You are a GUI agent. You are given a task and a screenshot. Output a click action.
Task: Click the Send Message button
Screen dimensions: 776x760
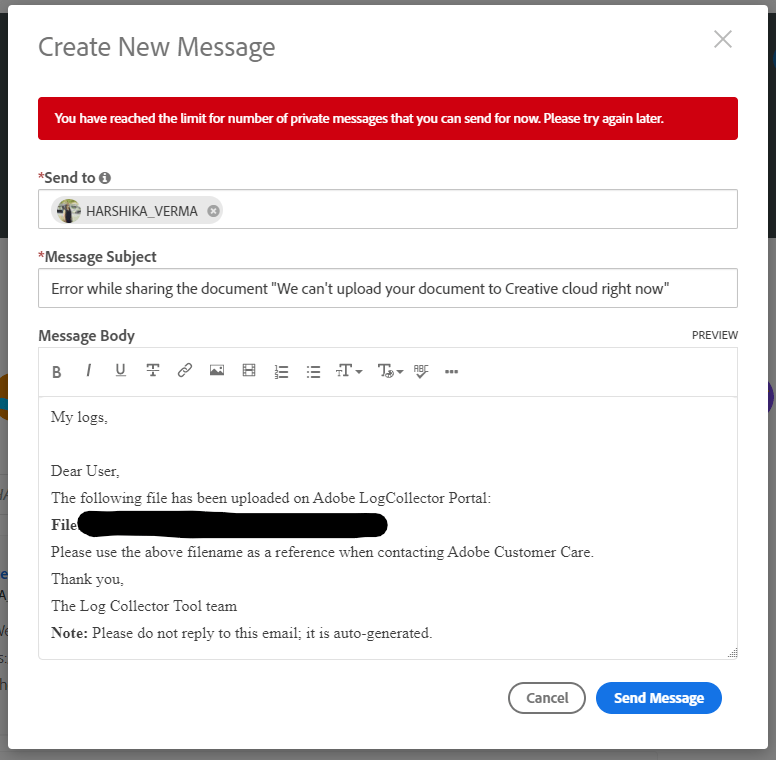point(658,698)
